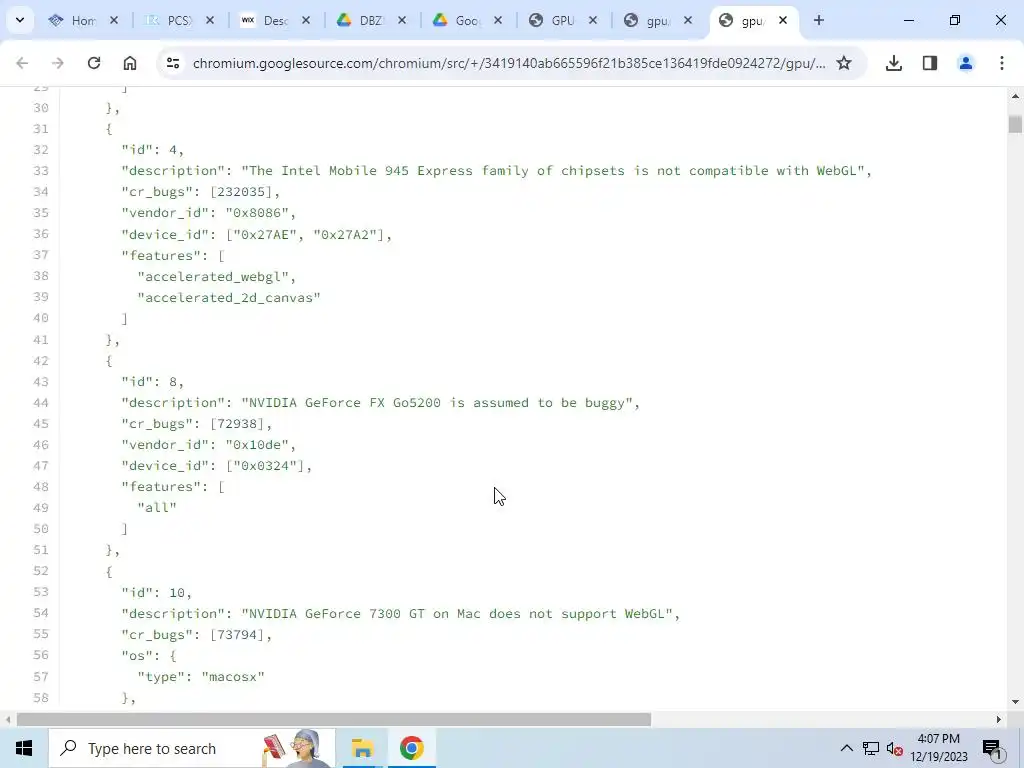The height and width of the screenshot is (768, 1024).
Task: View site information icon in address bar
Action: point(173,63)
